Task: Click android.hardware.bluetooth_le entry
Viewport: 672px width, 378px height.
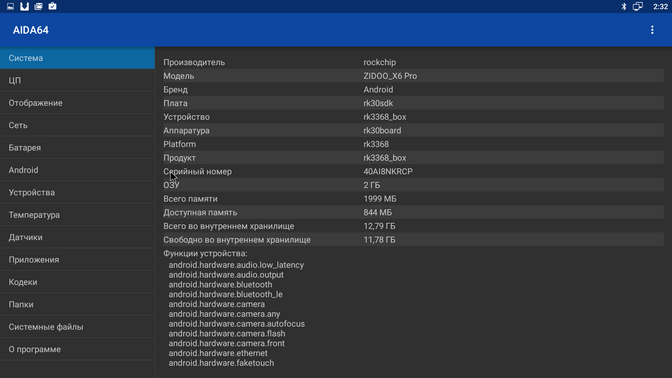Action: [x=225, y=294]
